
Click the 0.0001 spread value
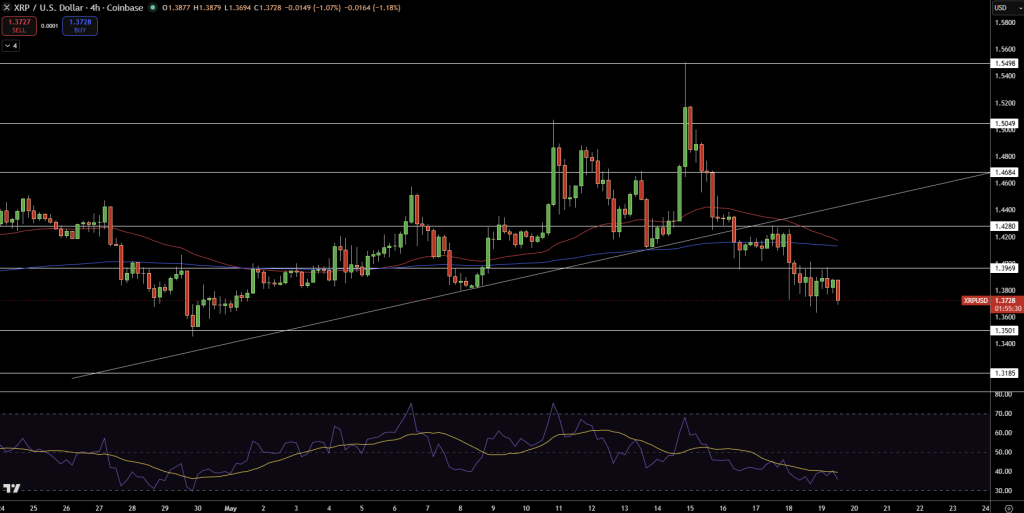pos(49,26)
